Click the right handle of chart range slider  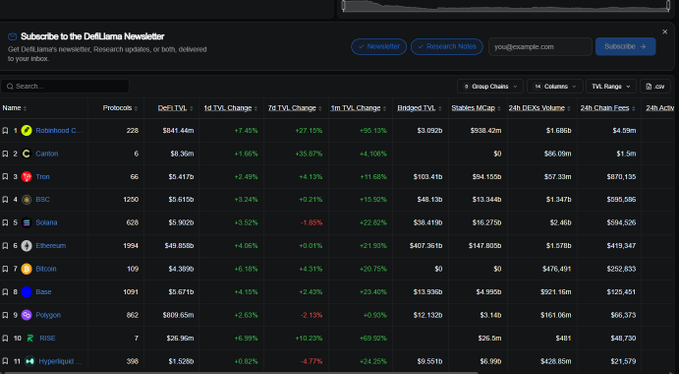pyautogui.click(x=668, y=5)
